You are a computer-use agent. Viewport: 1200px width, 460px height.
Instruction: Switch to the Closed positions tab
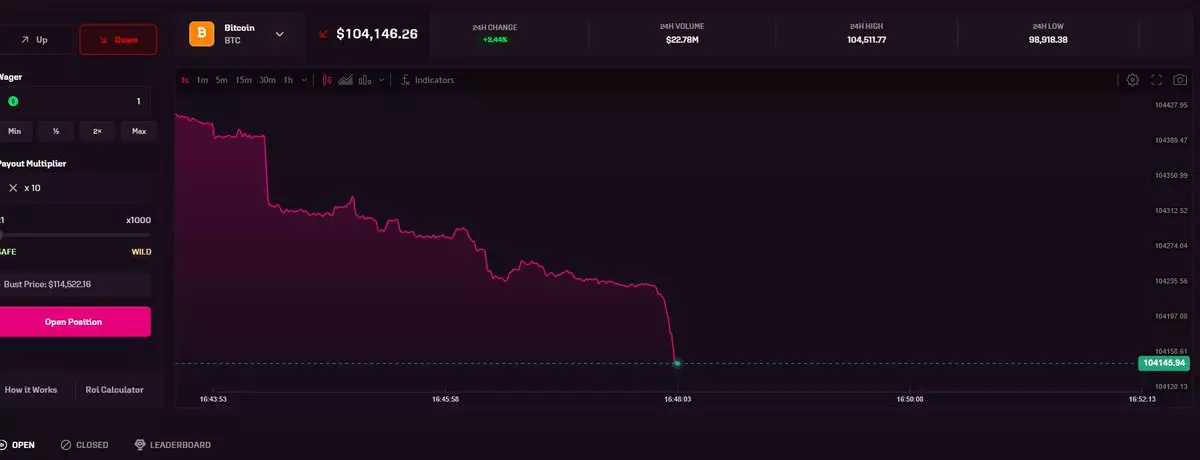click(85, 445)
